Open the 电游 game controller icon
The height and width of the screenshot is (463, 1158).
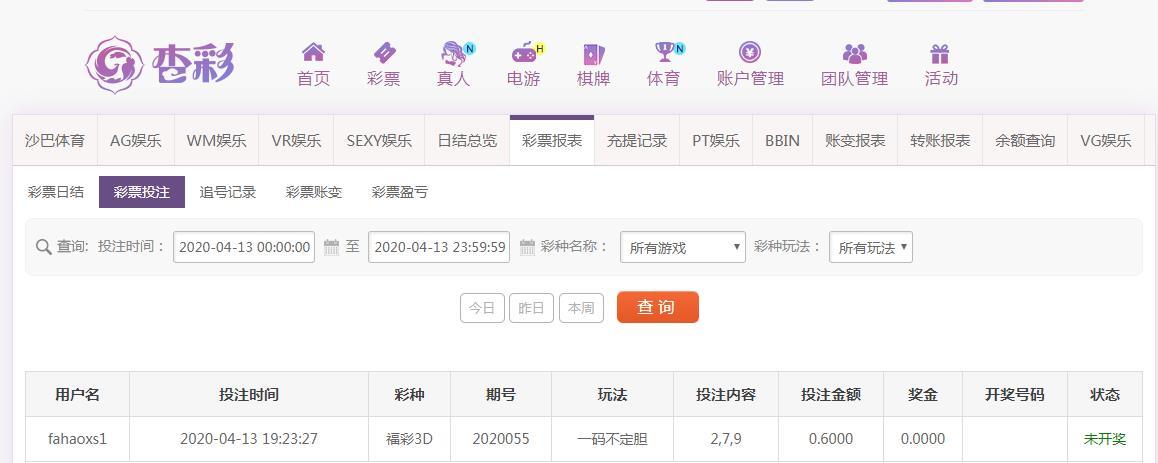[524, 52]
